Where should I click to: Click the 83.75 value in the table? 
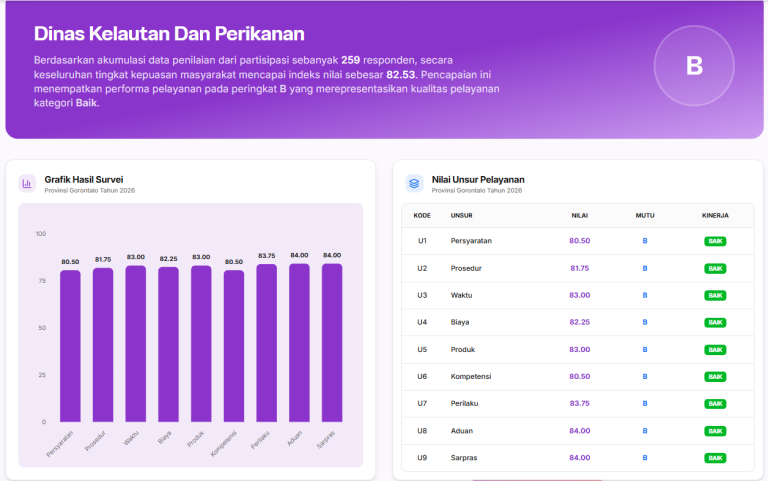(579, 404)
